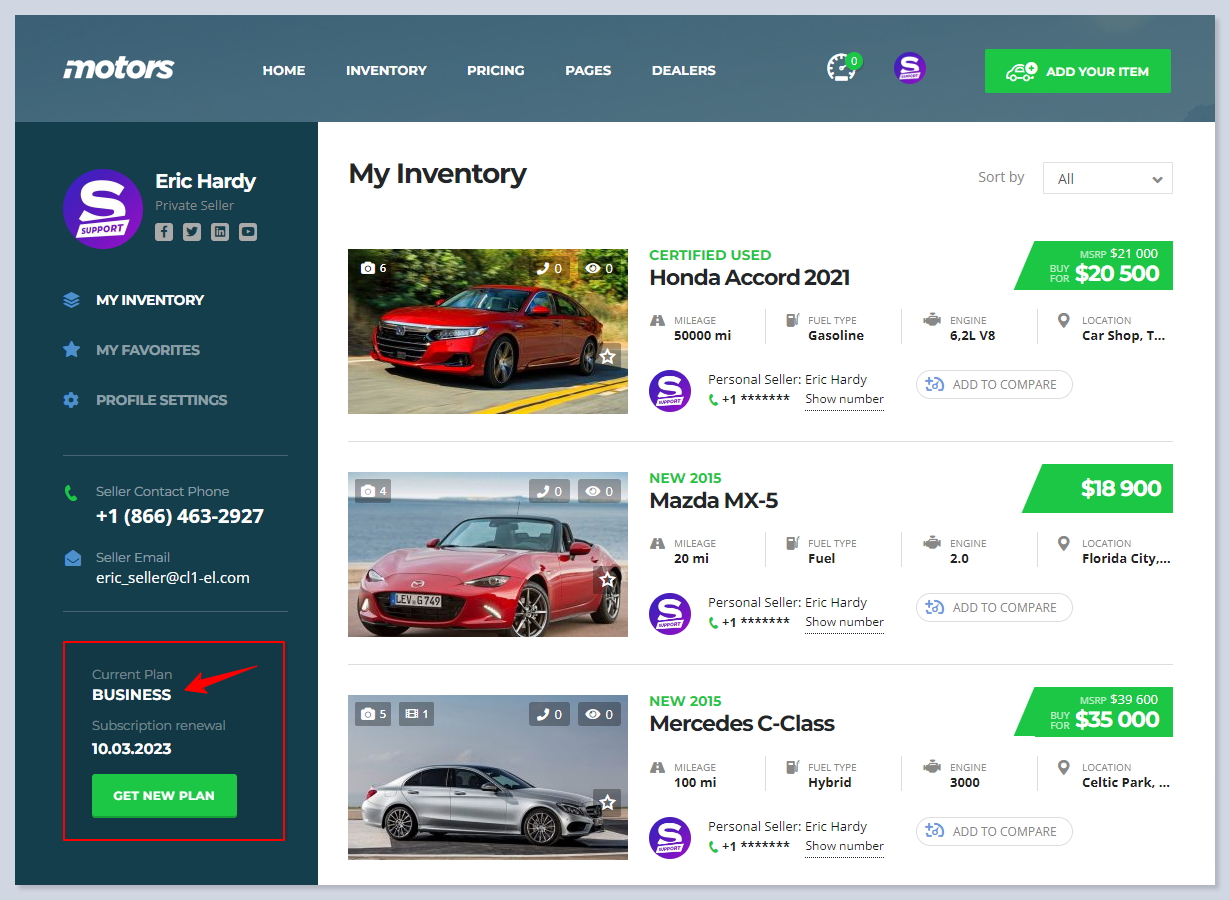Click the Get New Plan button
The height and width of the screenshot is (900, 1230).
pos(164,796)
